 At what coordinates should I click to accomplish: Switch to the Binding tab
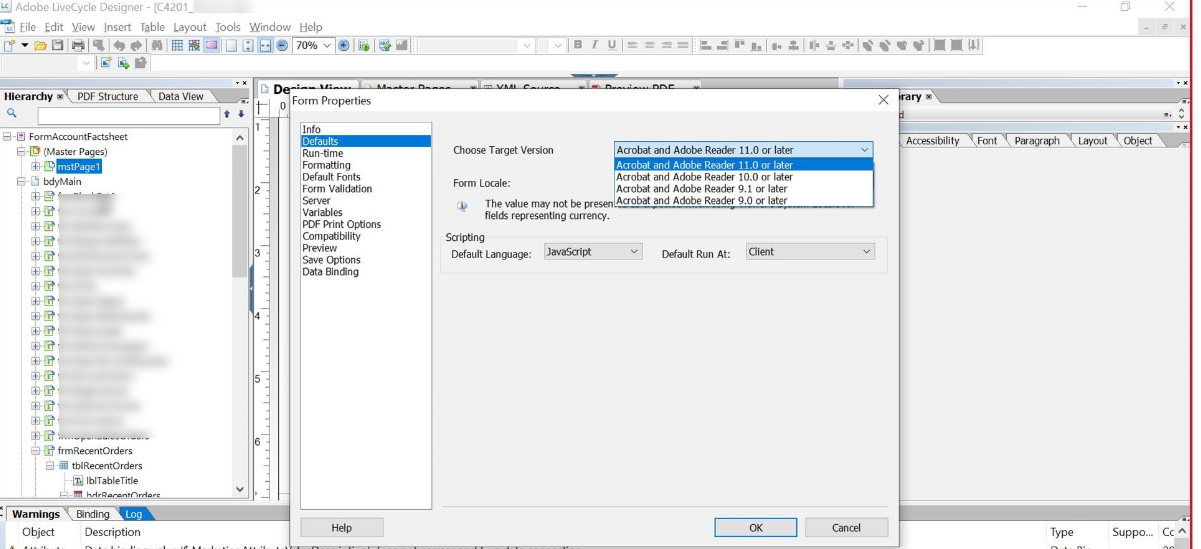pyautogui.click(x=93, y=514)
